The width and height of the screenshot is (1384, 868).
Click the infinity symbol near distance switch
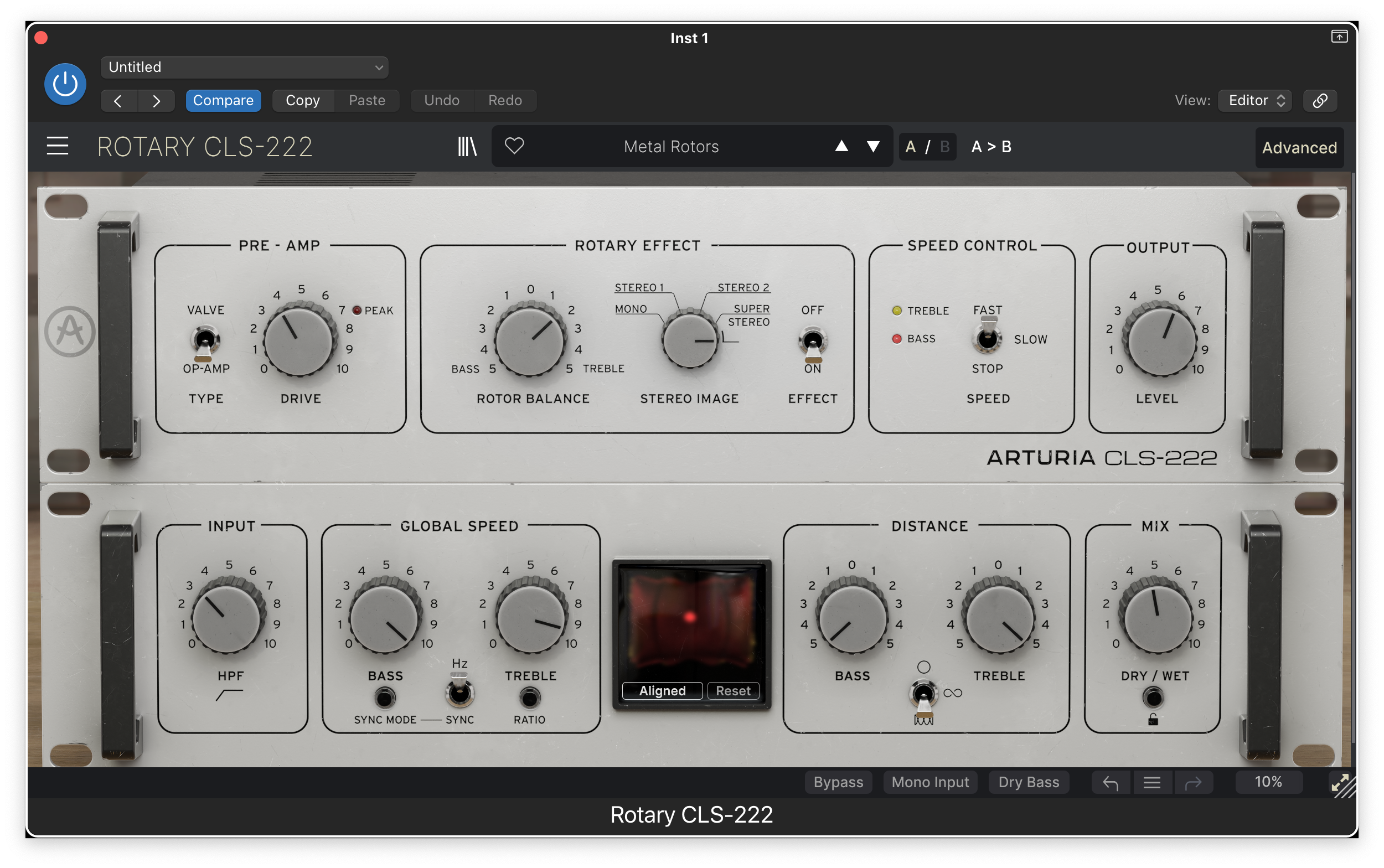[x=953, y=694]
